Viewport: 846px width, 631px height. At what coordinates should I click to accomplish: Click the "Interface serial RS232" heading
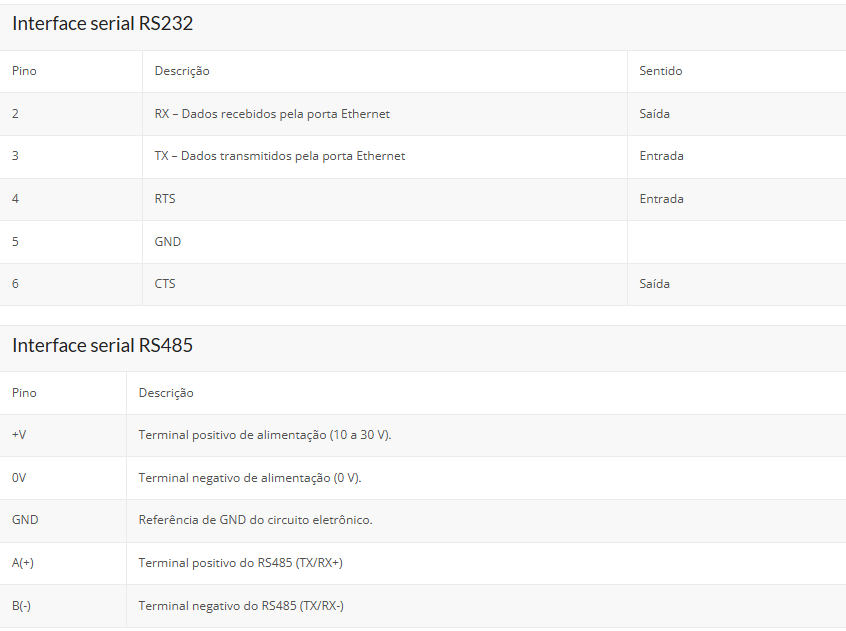click(102, 24)
